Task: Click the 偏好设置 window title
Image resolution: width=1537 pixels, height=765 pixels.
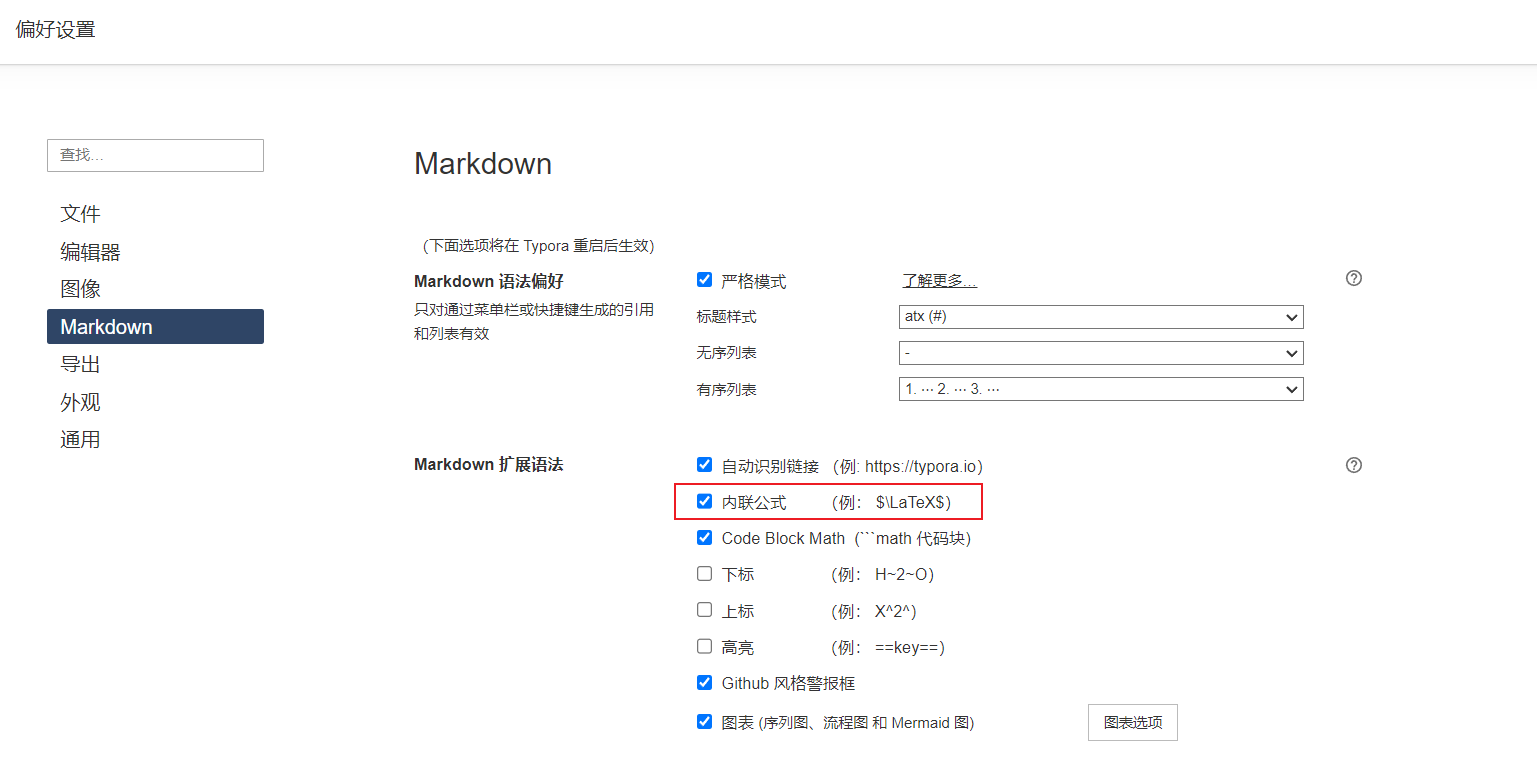Action: coord(56,30)
